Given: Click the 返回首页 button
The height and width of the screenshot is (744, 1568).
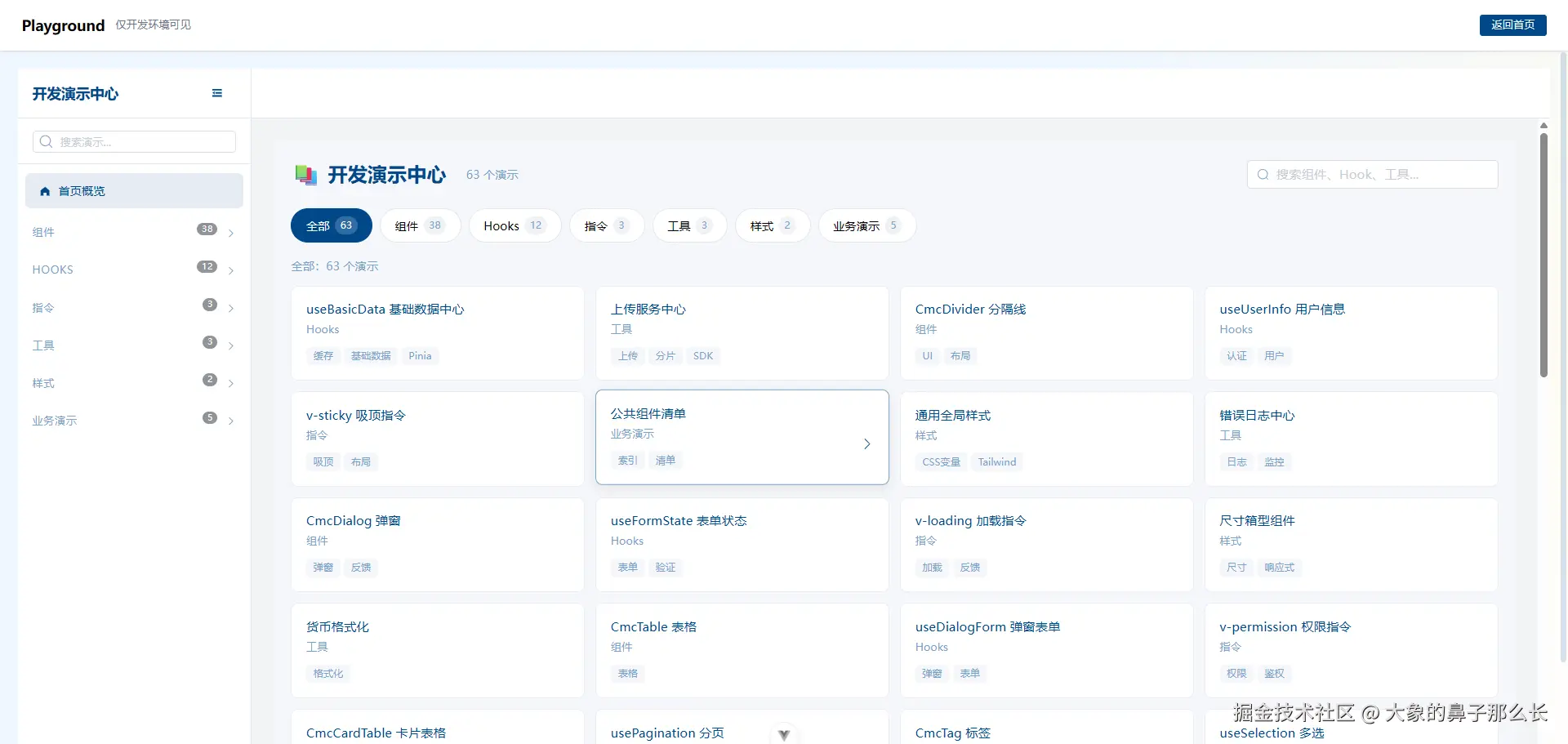Looking at the screenshot, I should coord(1512,25).
